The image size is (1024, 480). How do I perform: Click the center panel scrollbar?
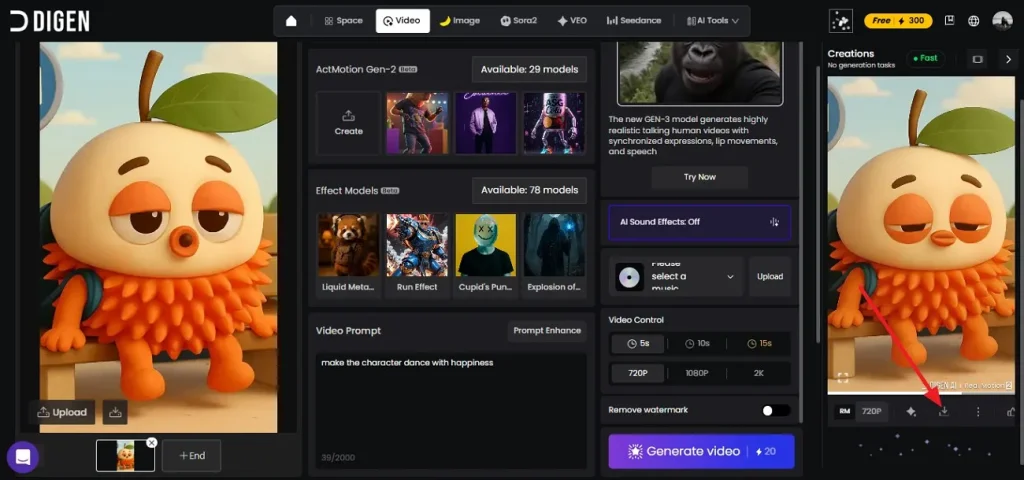[818, 202]
